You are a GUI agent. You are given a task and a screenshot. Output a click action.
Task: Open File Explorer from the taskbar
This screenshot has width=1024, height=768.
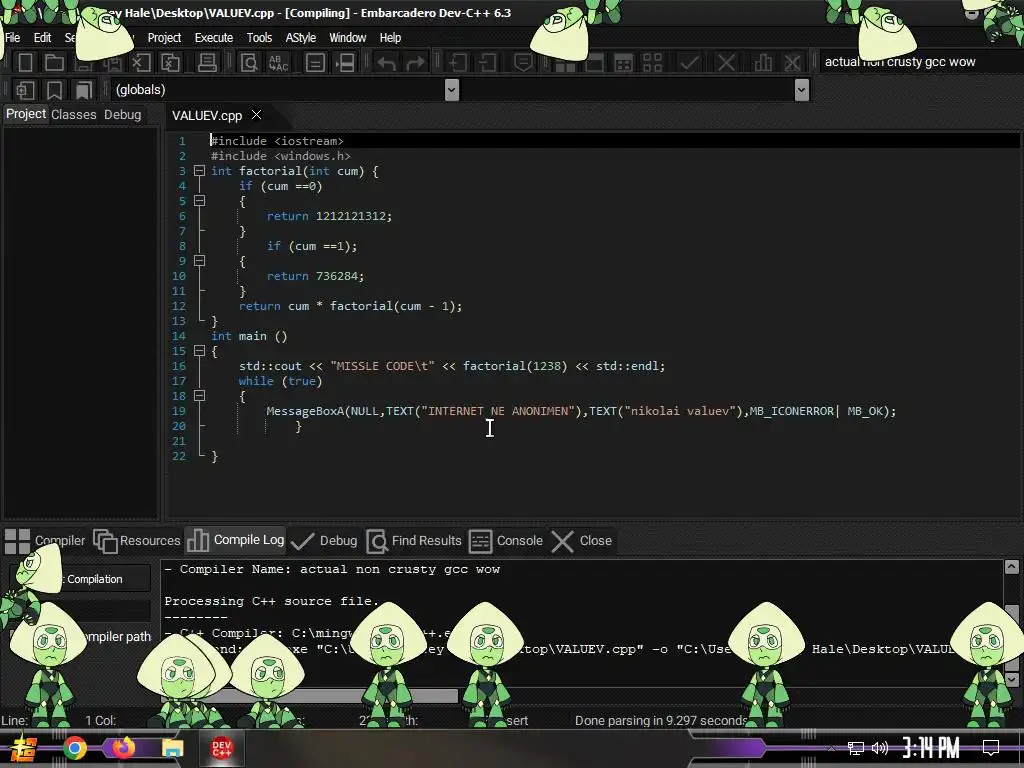coord(172,748)
